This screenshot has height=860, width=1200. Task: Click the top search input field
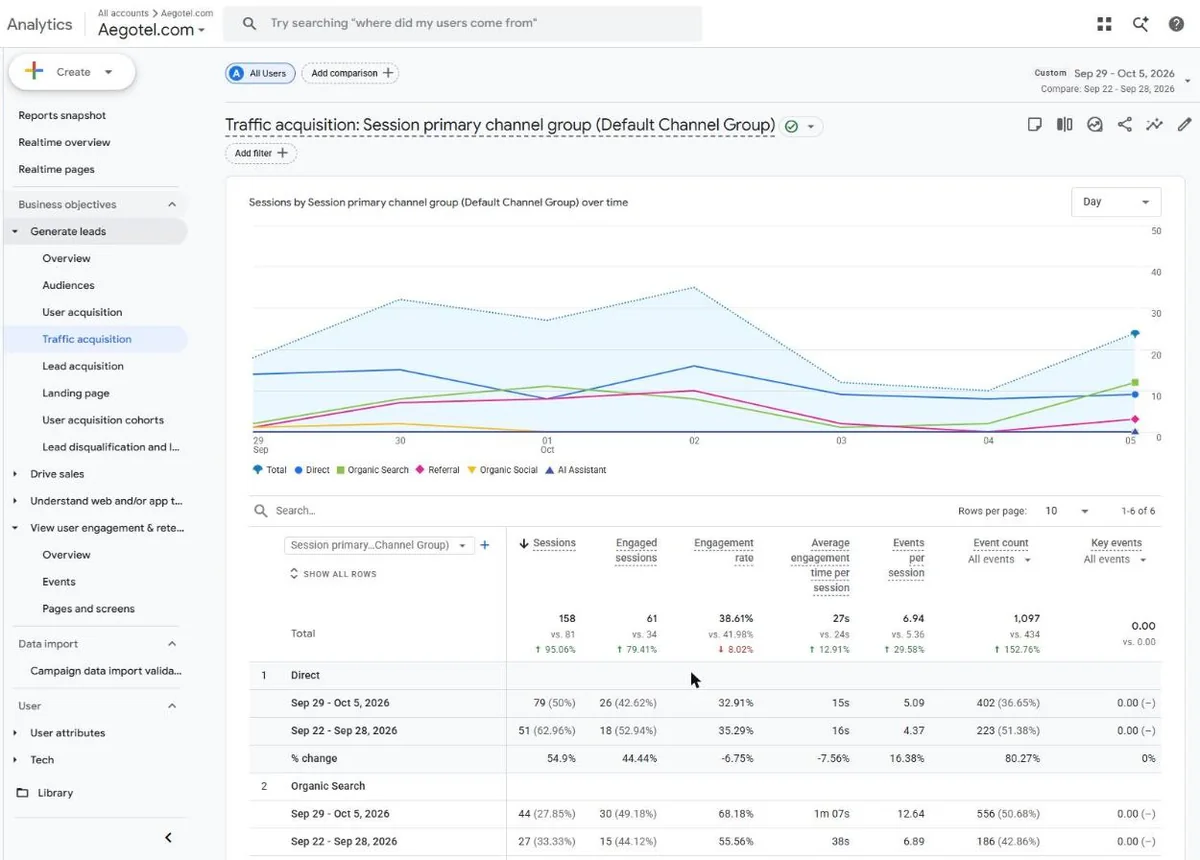(x=462, y=23)
